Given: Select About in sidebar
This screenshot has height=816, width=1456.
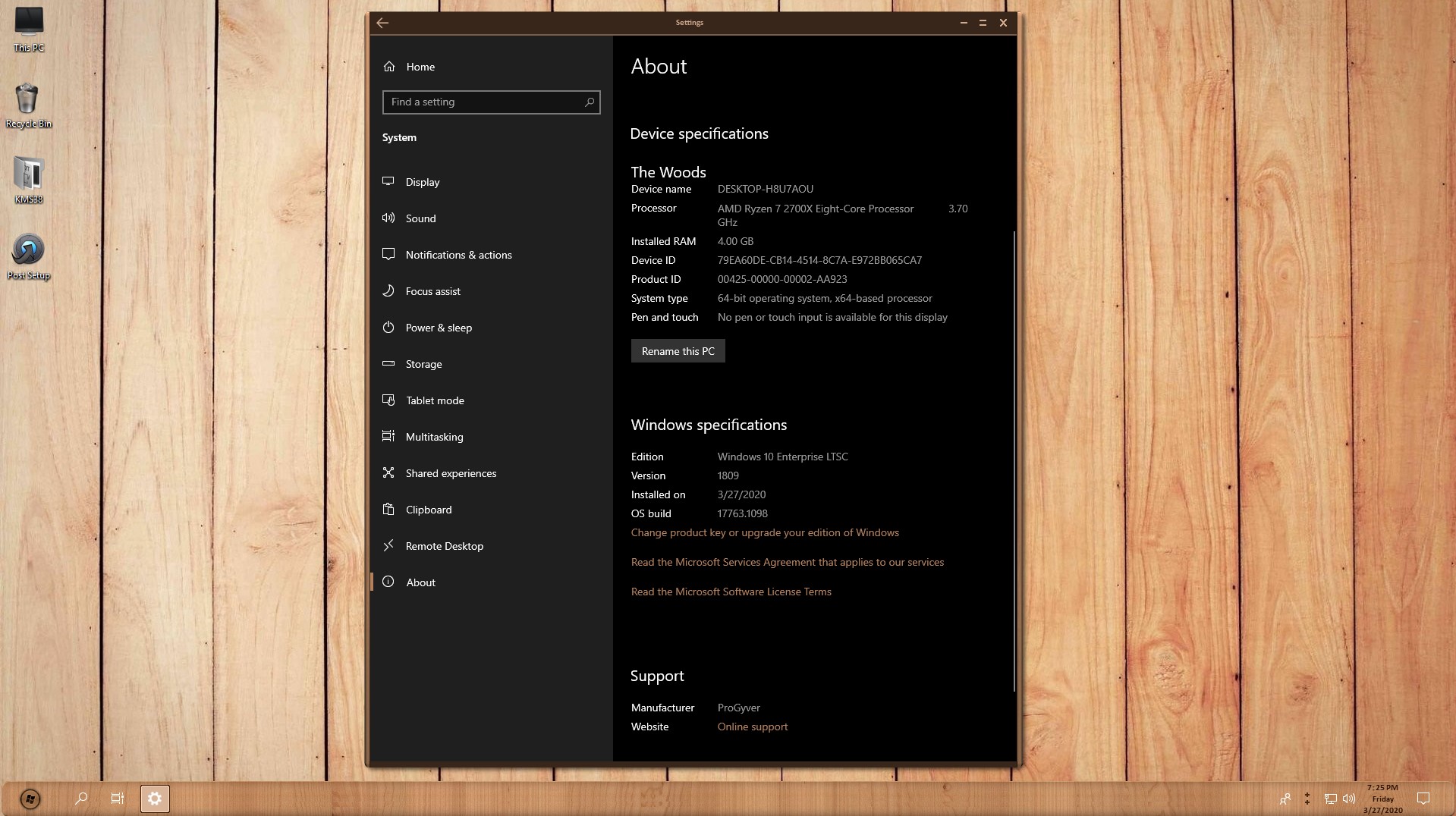Looking at the screenshot, I should (x=492, y=582).
